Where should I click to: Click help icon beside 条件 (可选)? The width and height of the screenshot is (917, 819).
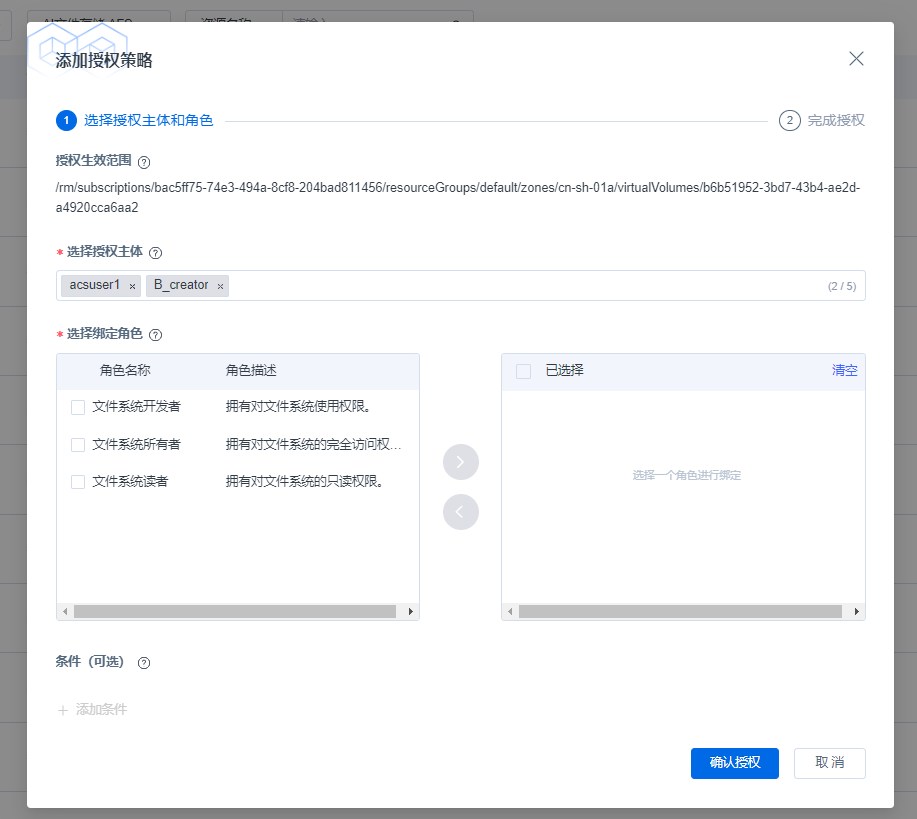(x=144, y=663)
